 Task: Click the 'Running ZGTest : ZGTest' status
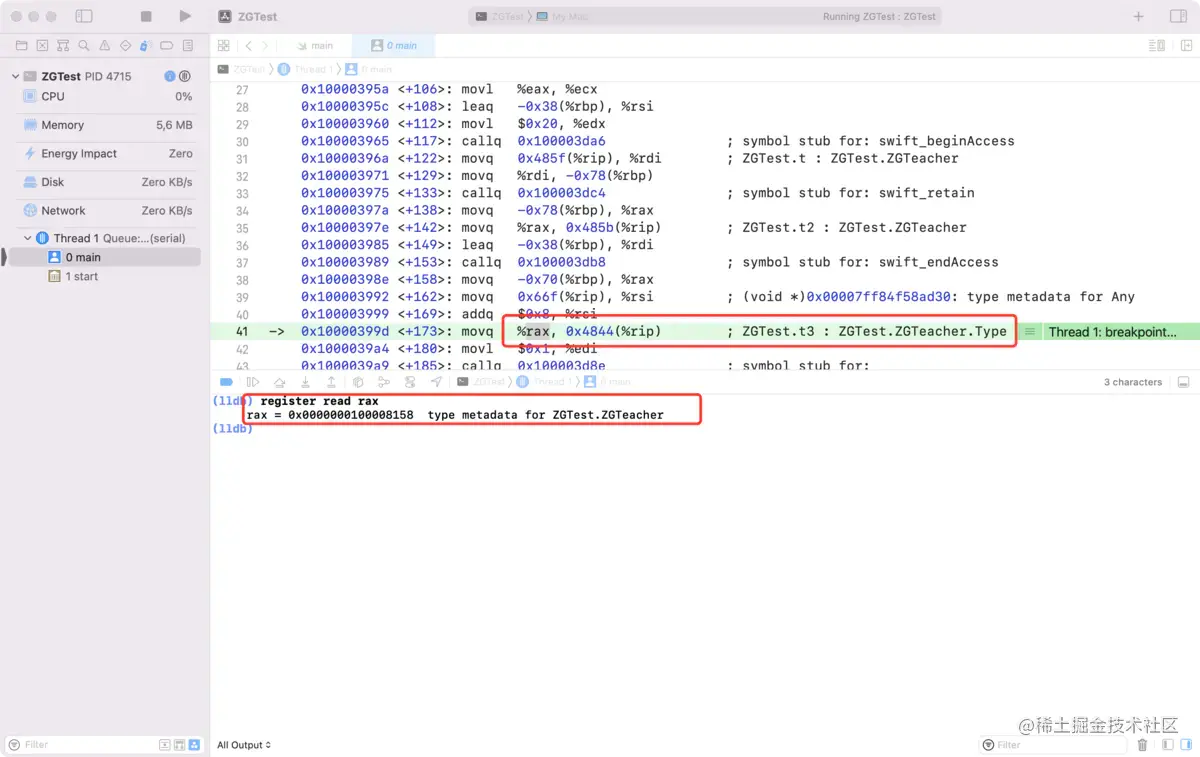(877, 17)
